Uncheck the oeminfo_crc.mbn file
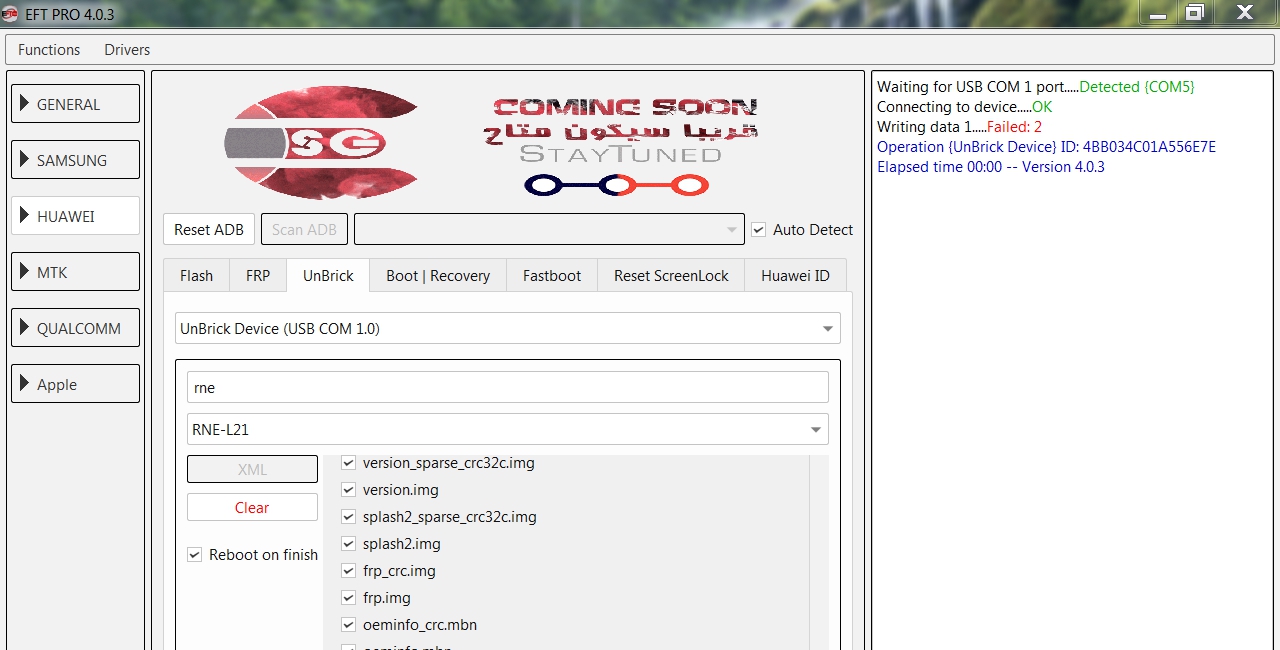Screen dimensions: 1280x650 pyautogui.click(x=349, y=625)
